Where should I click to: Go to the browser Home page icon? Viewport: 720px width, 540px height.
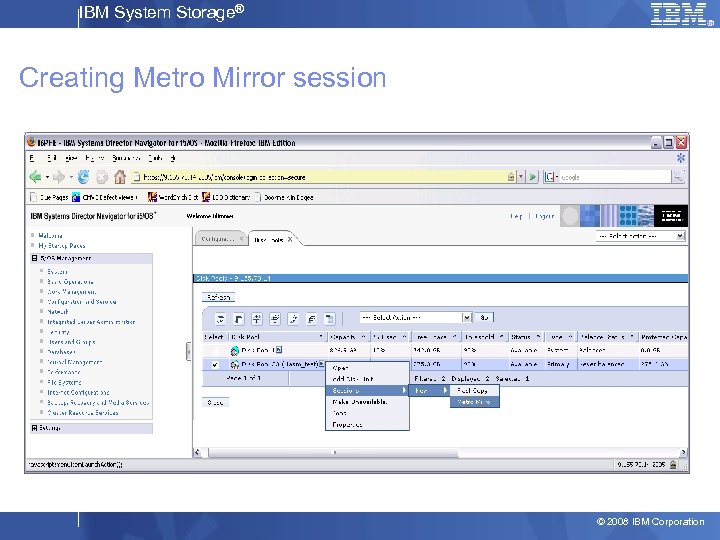click(x=120, y=177)
